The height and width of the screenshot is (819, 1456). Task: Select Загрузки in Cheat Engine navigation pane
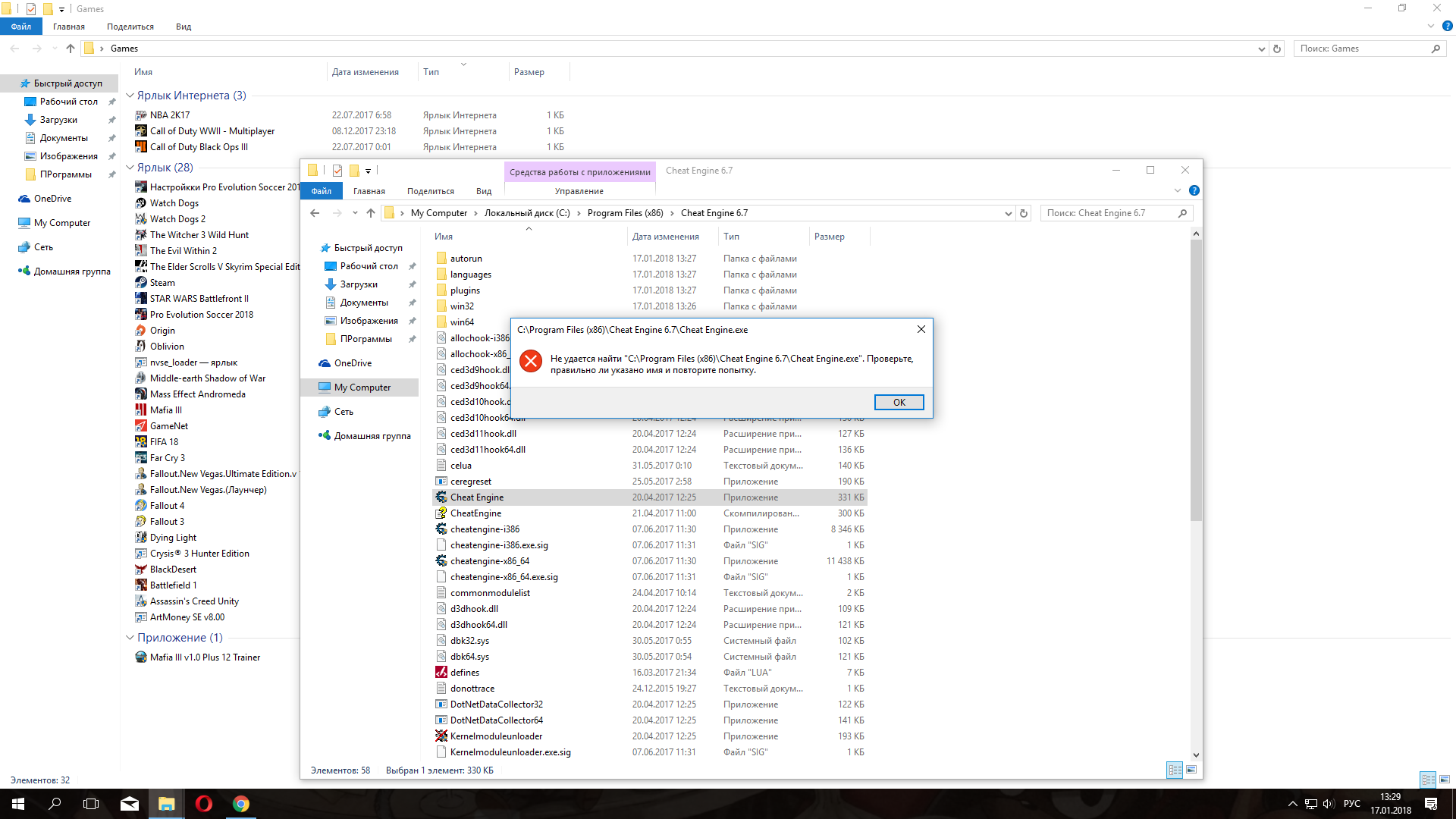(358, 284)
